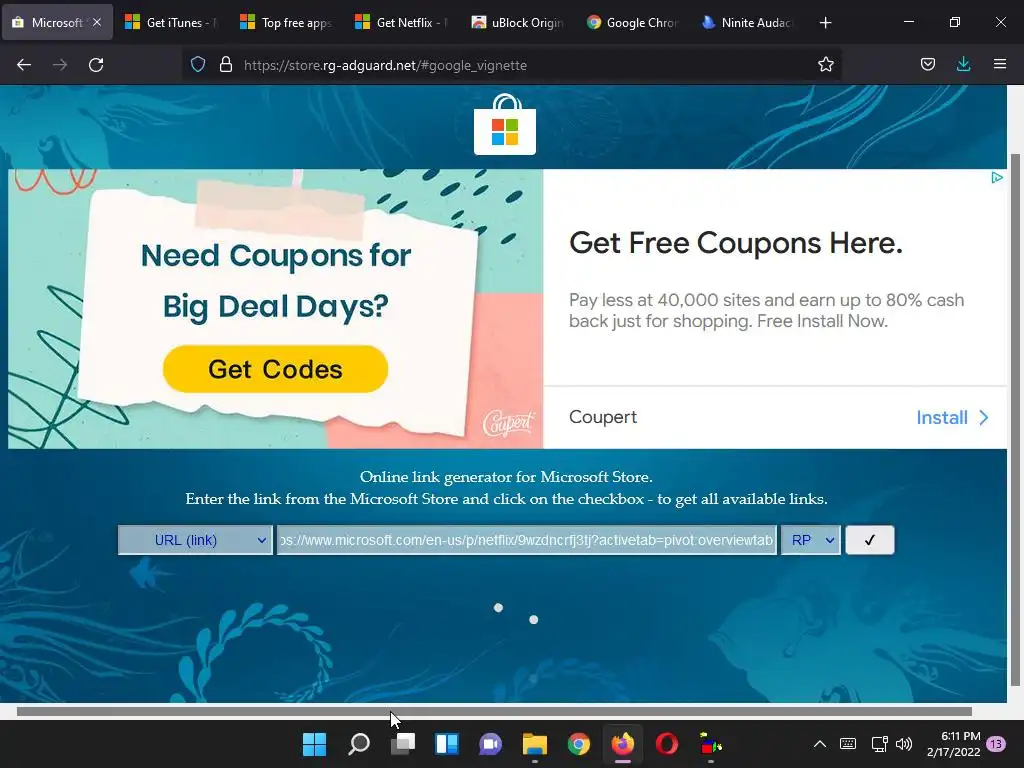This screenshot has height=768, width=1024.
Task: Go back using the back arrow
Action: click(24, 65)
